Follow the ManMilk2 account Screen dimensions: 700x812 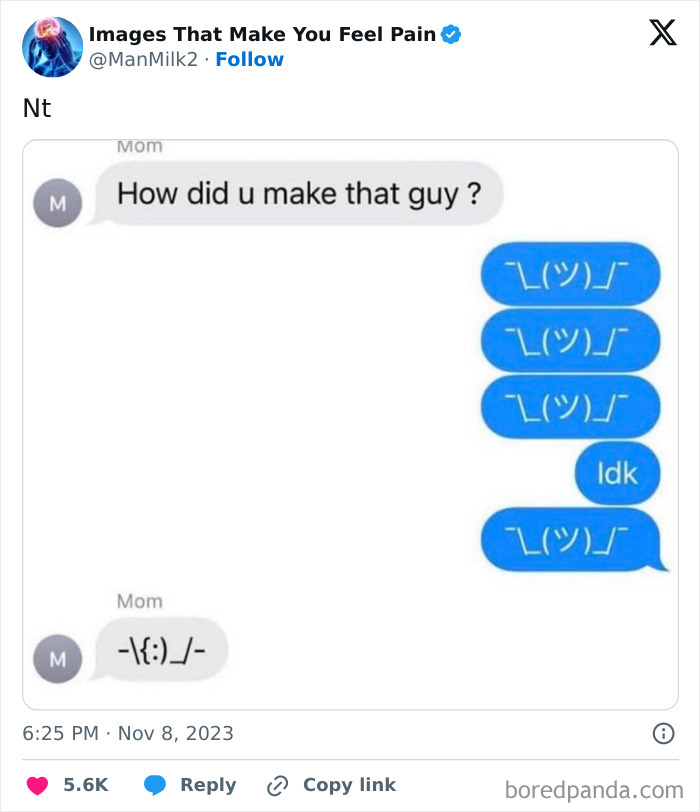point(249,60)
